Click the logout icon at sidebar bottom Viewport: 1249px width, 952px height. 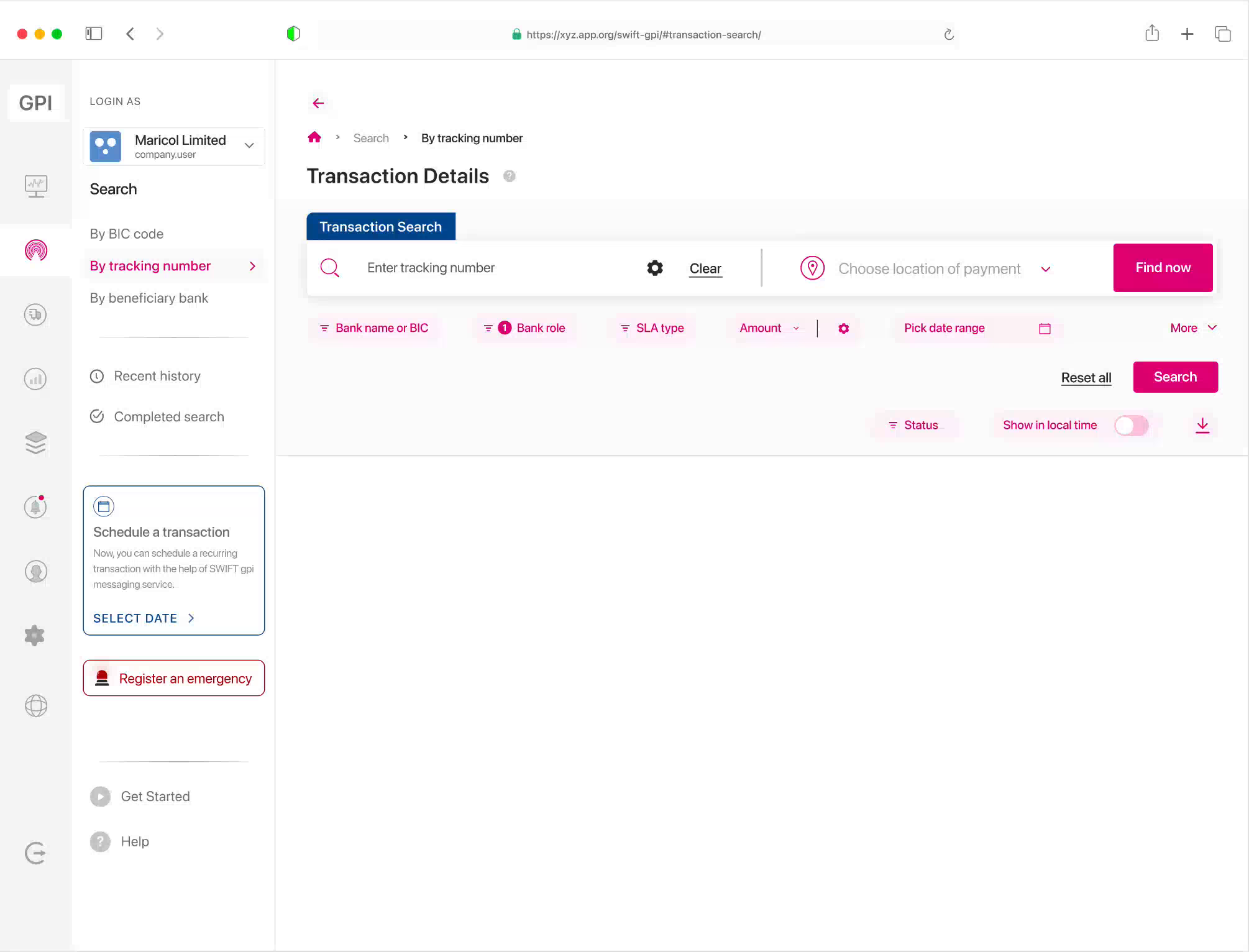click(35, 853)
